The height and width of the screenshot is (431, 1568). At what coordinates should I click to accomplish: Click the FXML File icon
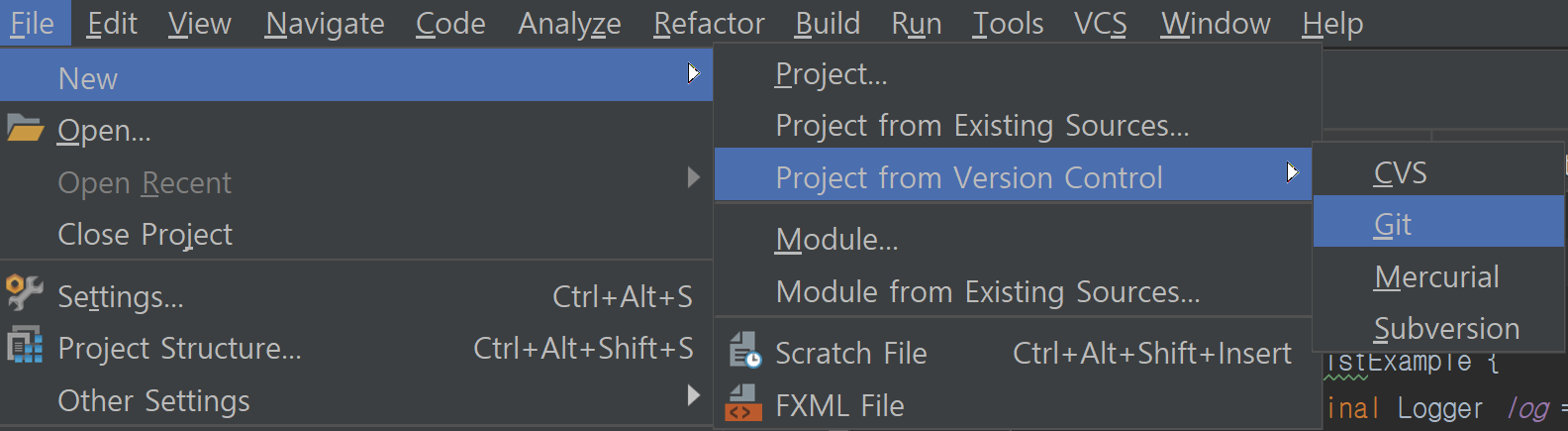click(744, 404)
